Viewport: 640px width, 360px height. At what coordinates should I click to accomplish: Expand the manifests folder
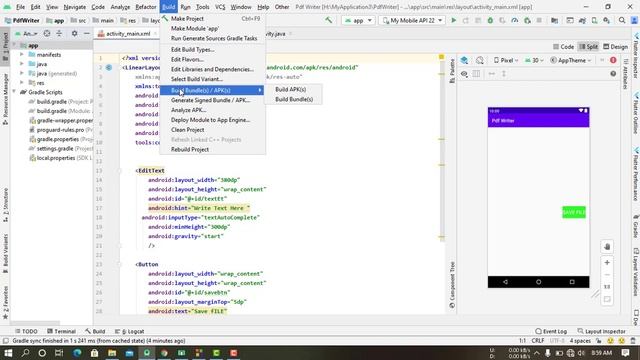pyautogui.click(x=22, y=55)
